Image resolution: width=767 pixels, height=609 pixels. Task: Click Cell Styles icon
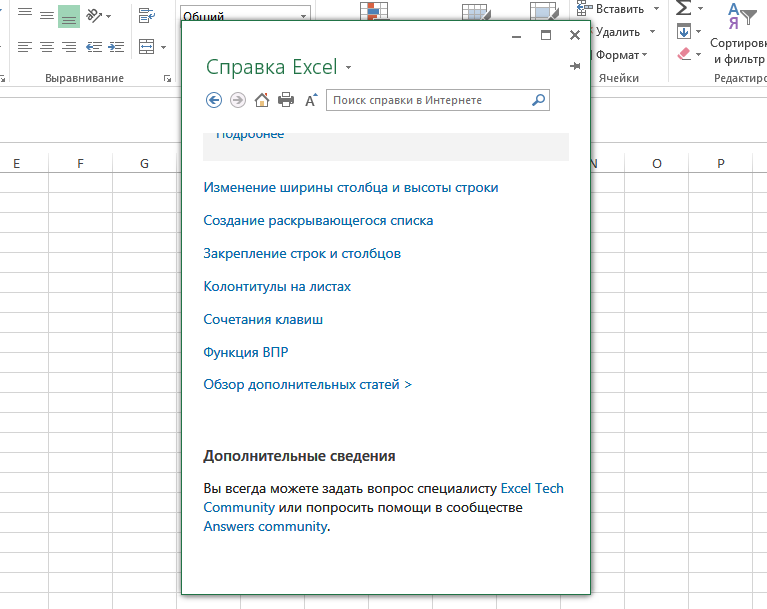544,11
